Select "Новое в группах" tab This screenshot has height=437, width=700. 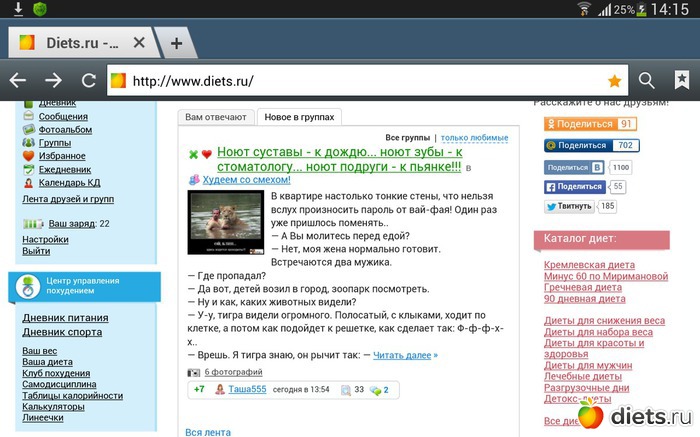299,117
